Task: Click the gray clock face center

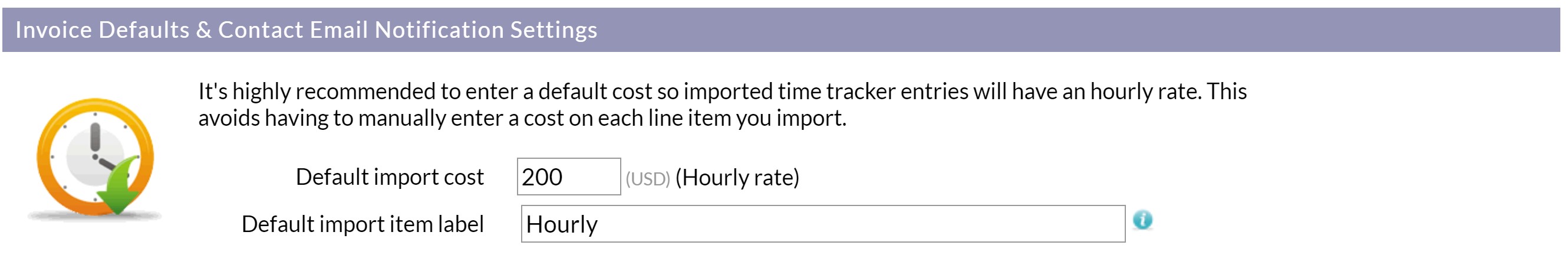Action: (95, 157)
